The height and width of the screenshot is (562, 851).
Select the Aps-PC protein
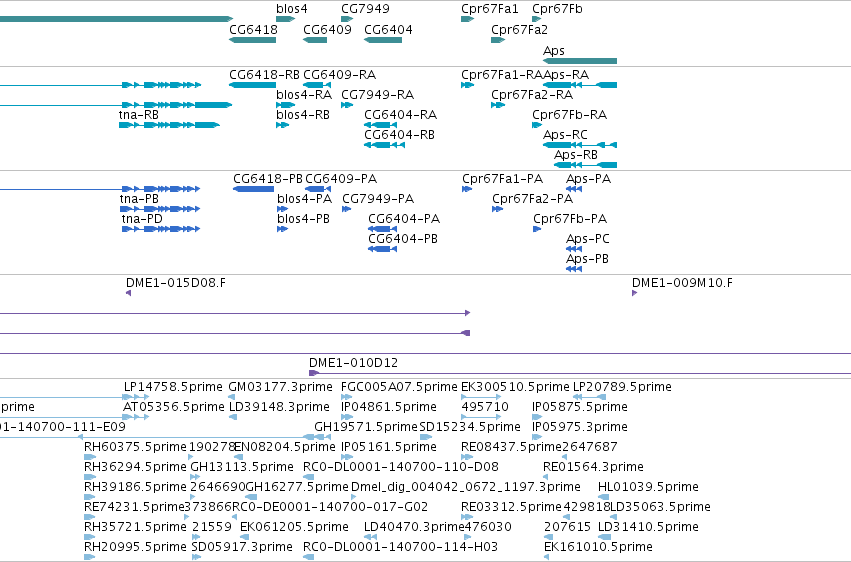574,249
